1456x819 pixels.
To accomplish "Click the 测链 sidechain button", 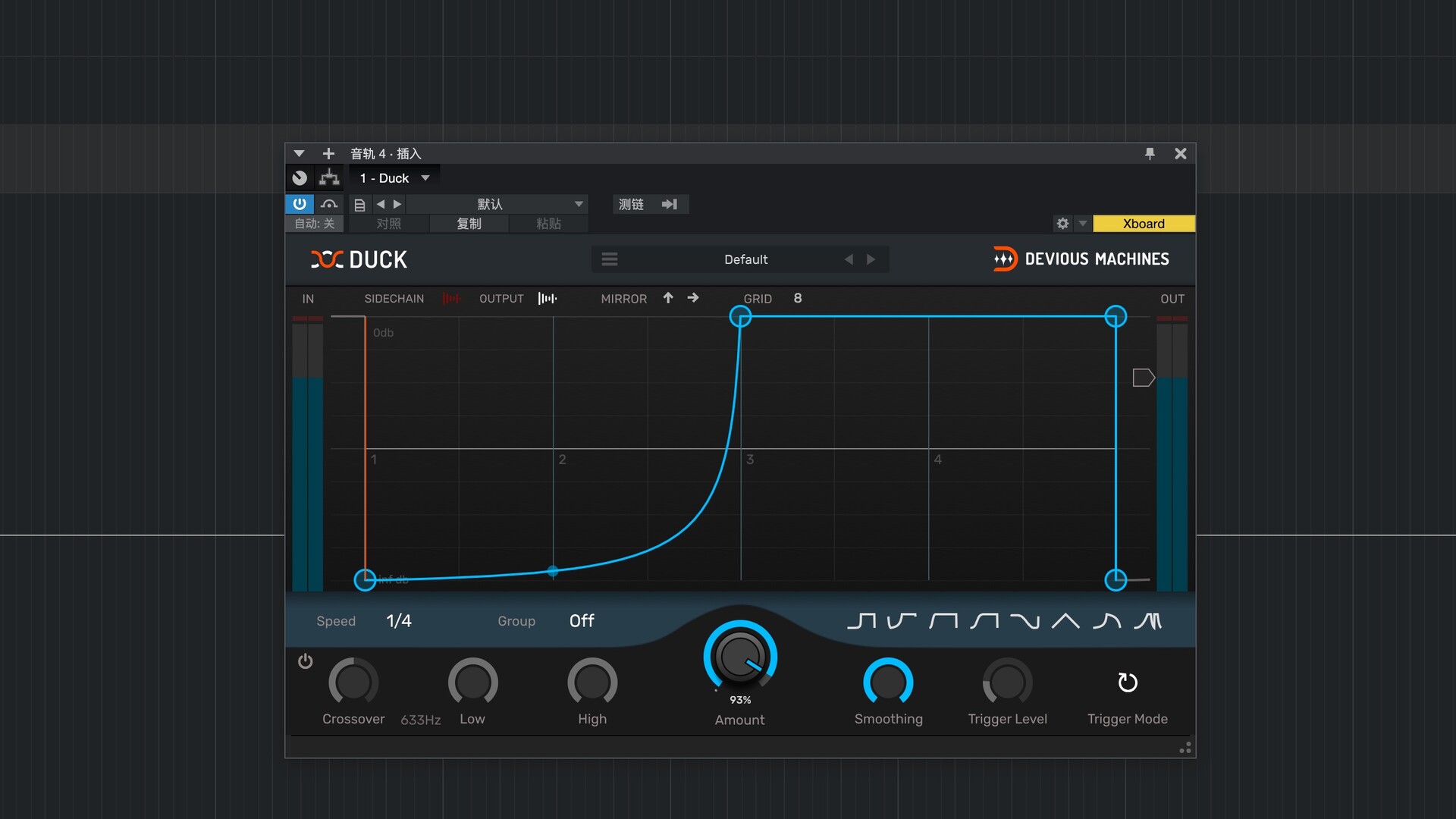I will [x=631, y=204].
